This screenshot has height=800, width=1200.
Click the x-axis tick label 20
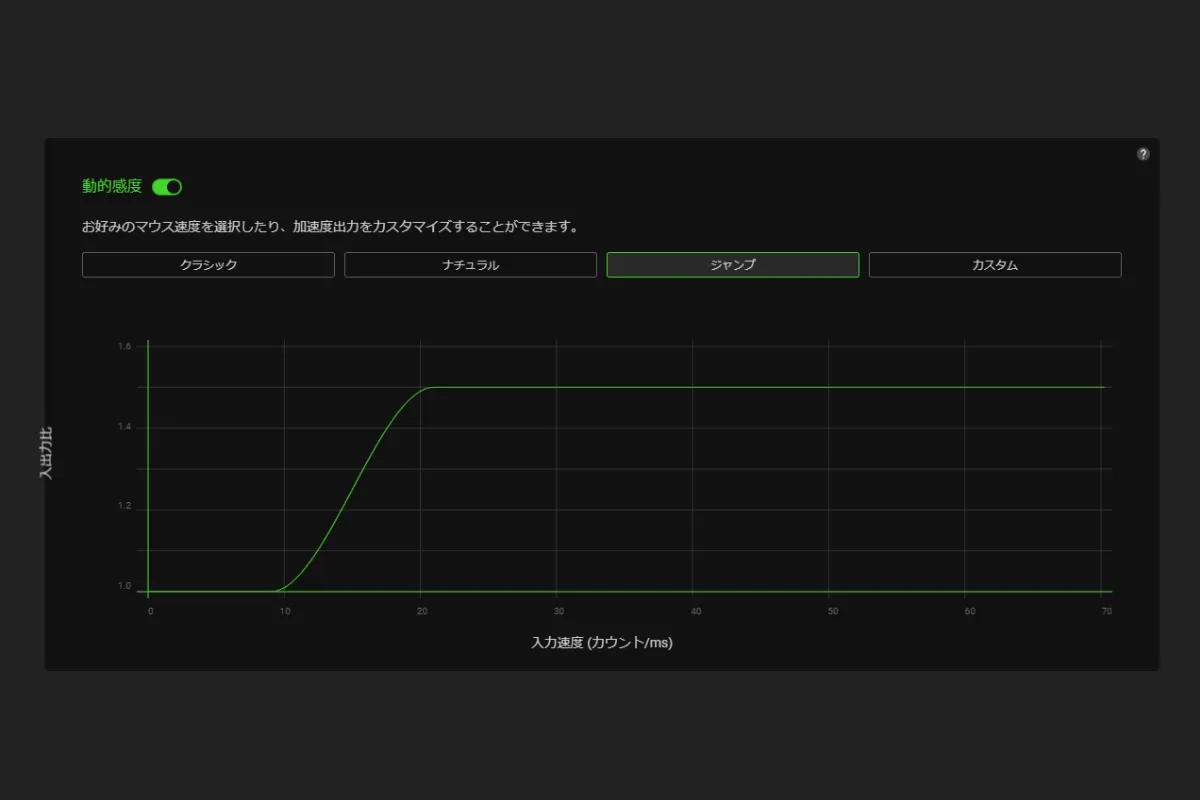click(x=421, y=611)
